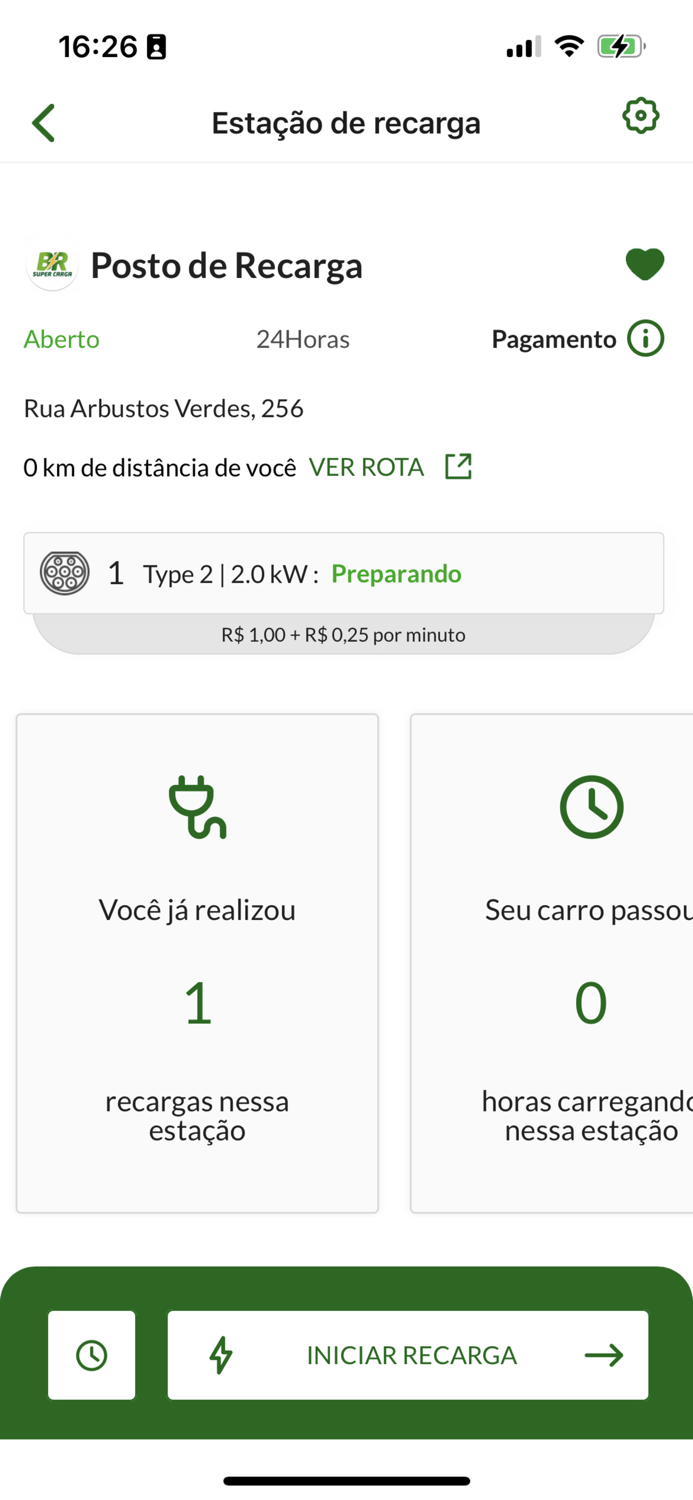Open VER ROTA directions link
The image size is (693, 1500).
click(x=366, y=466)
